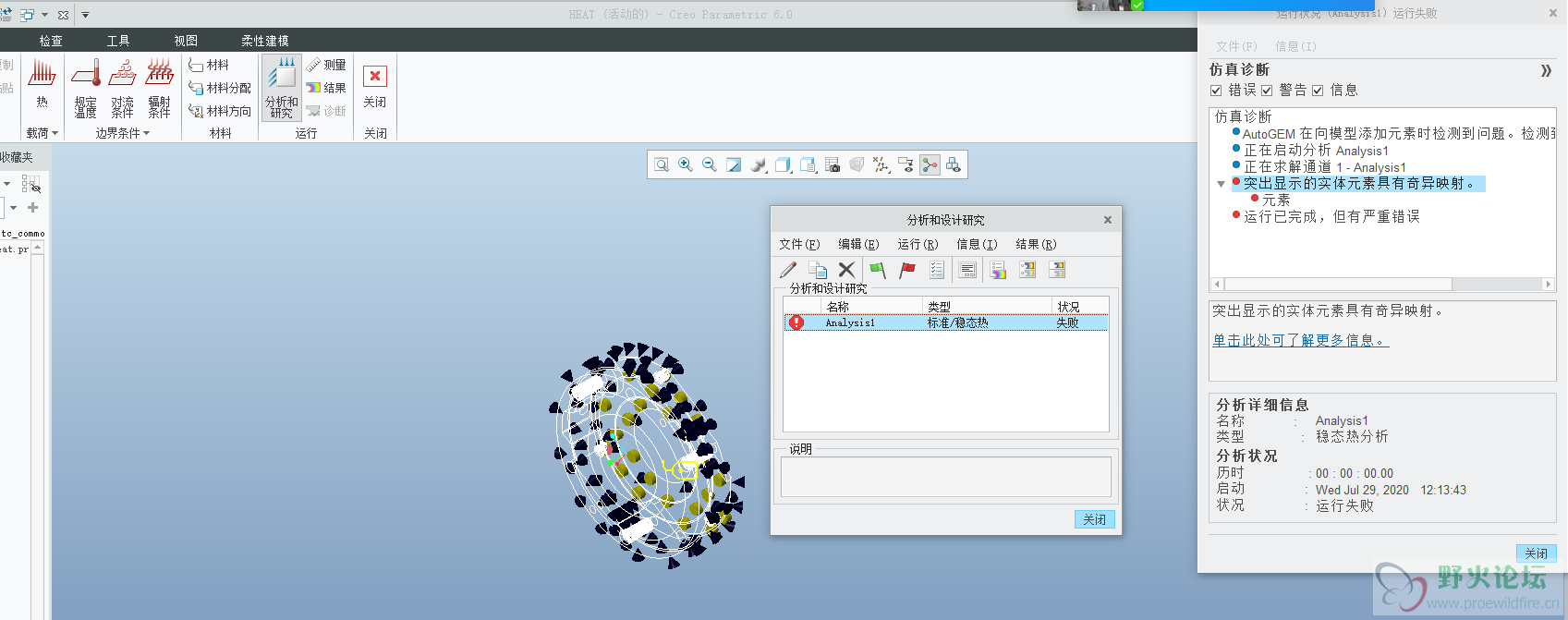Toggle the simulation display tree icon

coord(930,164)
